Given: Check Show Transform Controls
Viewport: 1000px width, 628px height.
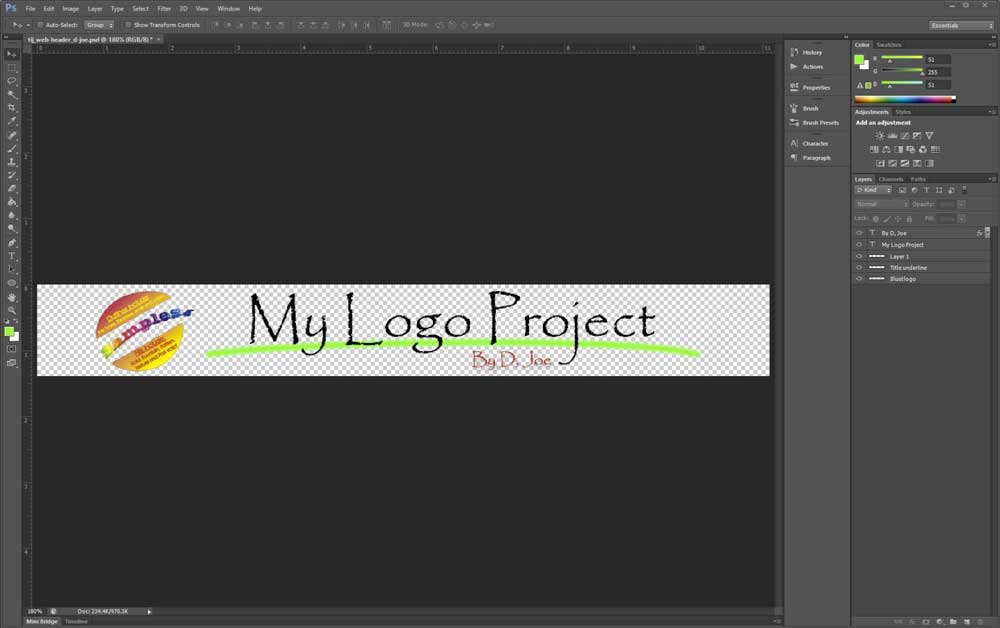Looking at the screenshot, I should click(127, 24).
